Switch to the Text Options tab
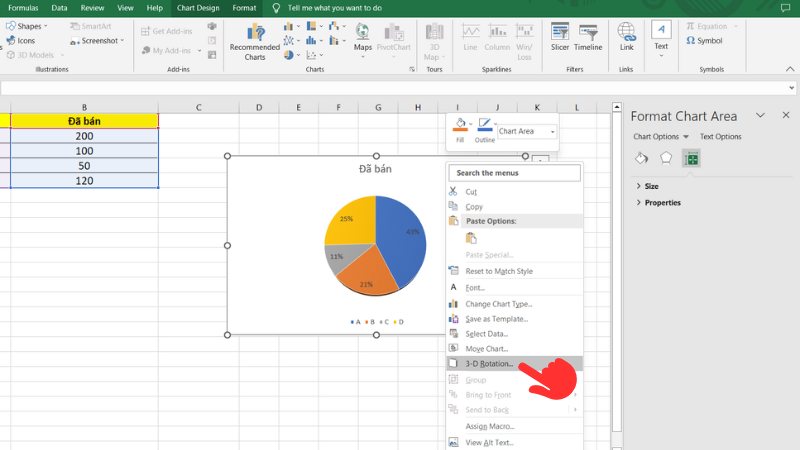Image resolution: width=800 pixels, height=450 pixels. 720,137
